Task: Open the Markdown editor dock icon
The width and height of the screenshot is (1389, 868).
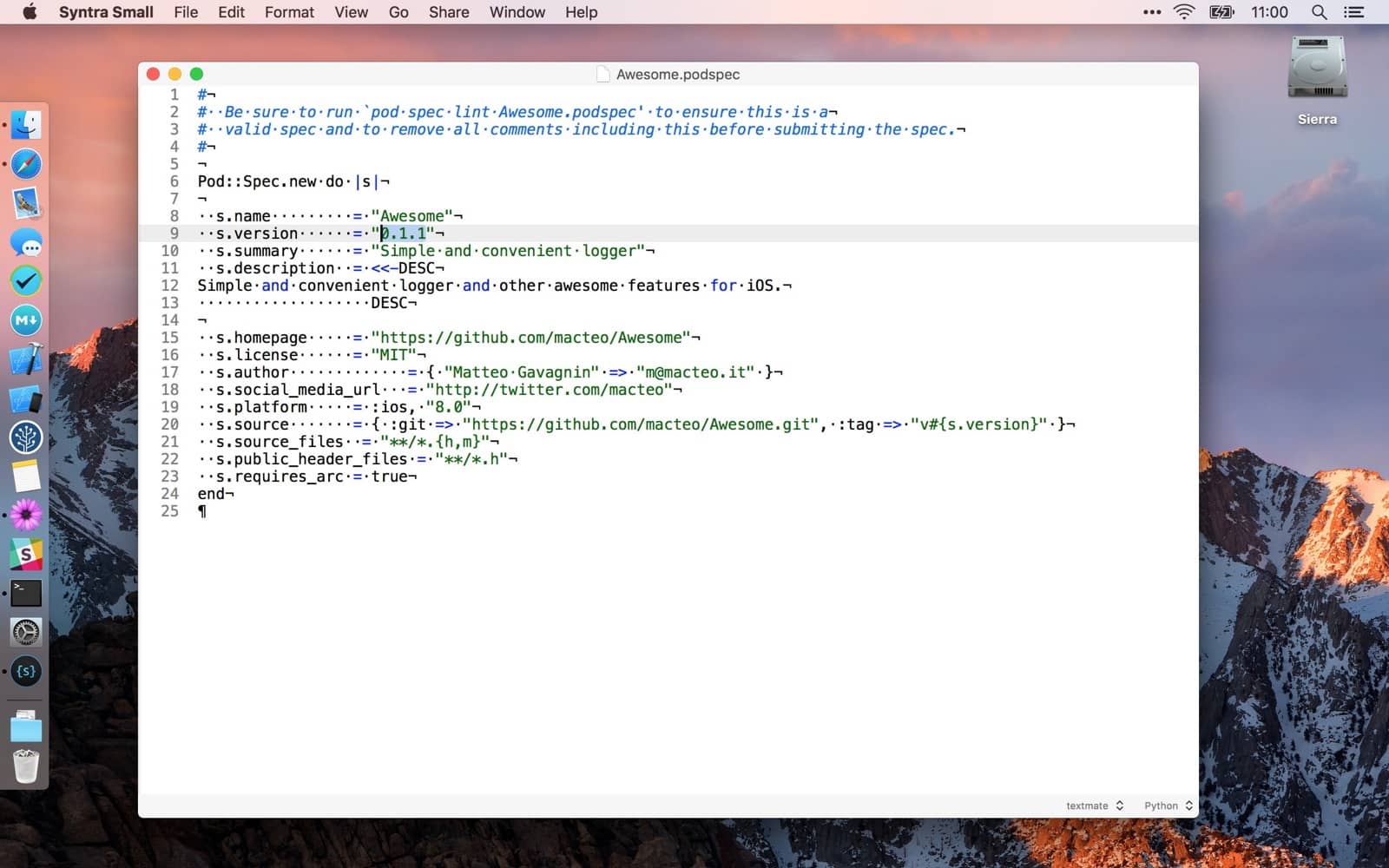Action: (26, 320)
